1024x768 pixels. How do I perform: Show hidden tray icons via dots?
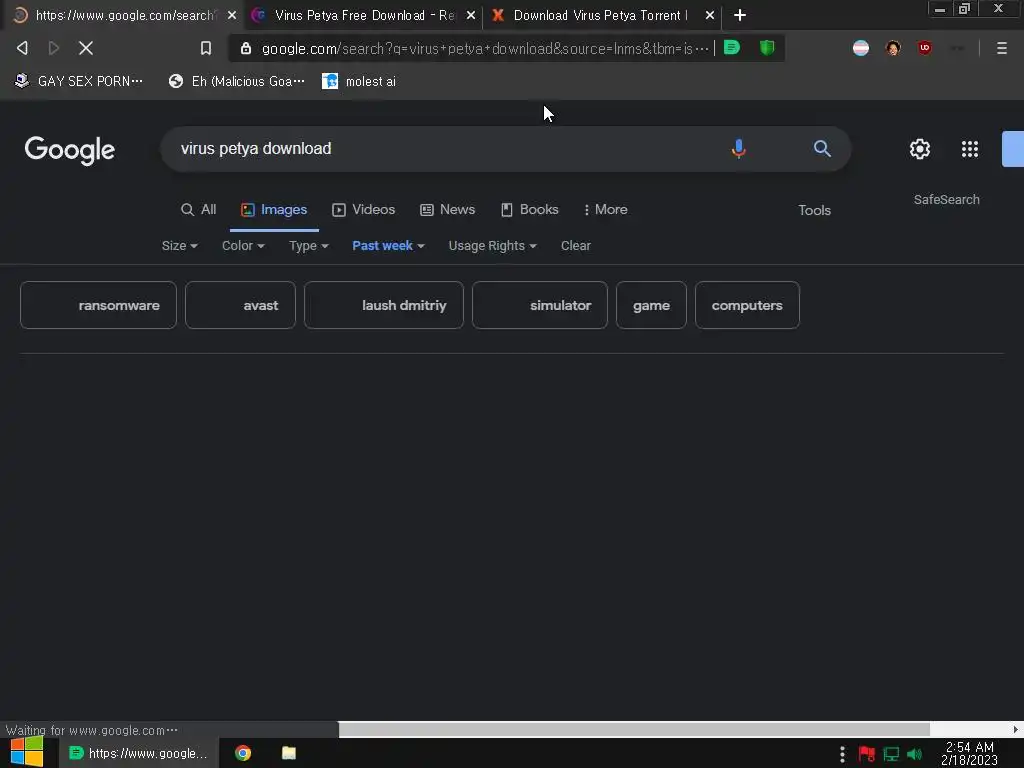[842, 754]
